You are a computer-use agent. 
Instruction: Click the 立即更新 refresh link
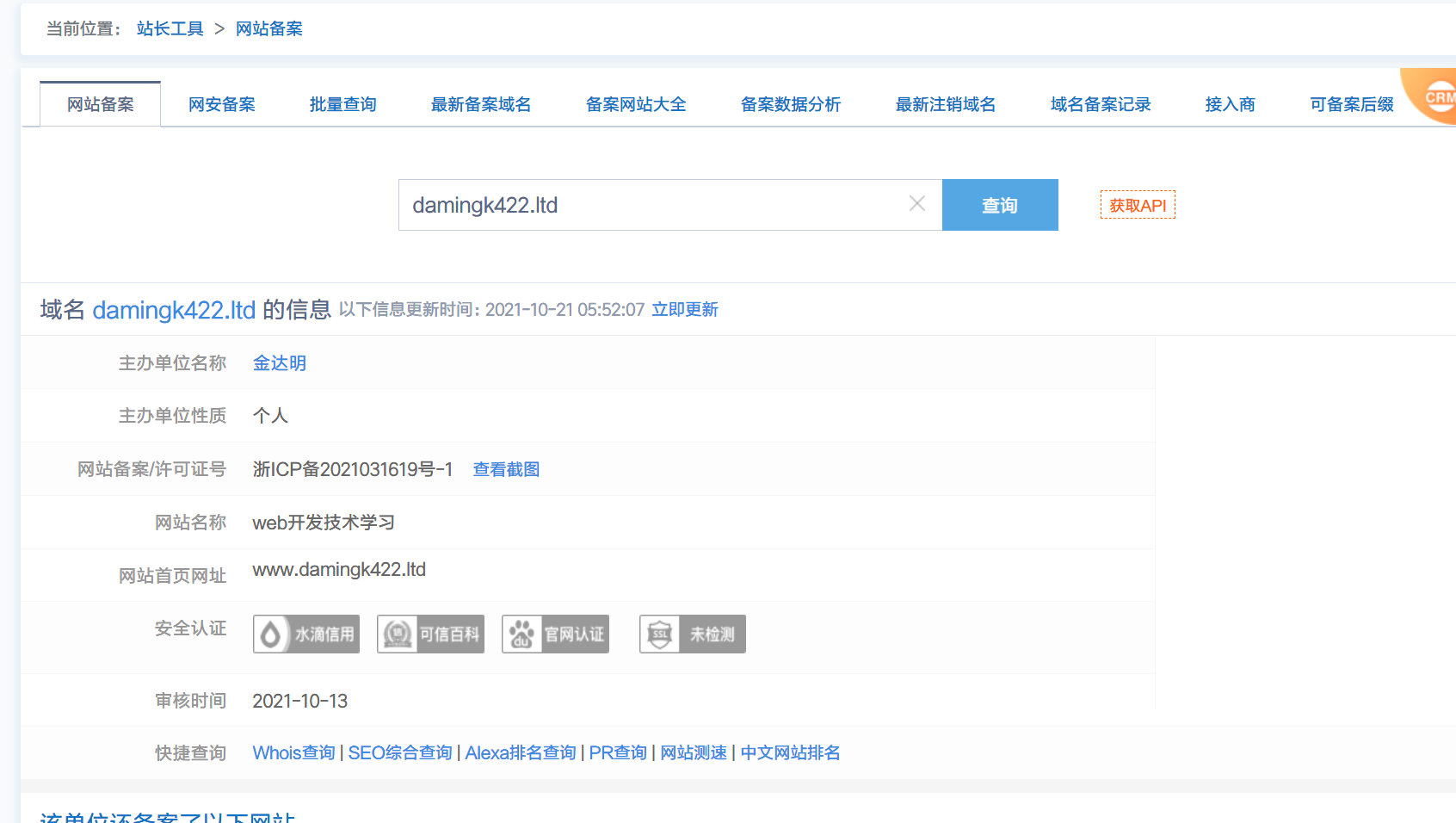coord(685,309)
